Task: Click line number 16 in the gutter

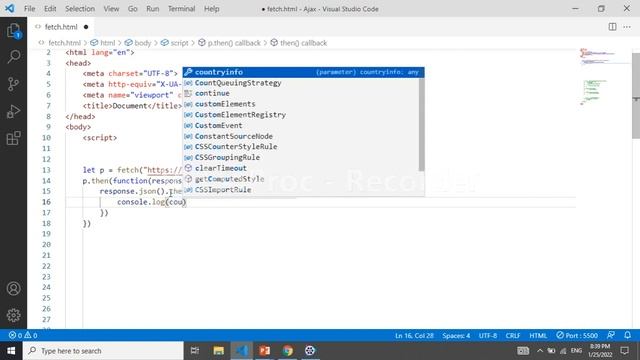Action: (46, 202)
